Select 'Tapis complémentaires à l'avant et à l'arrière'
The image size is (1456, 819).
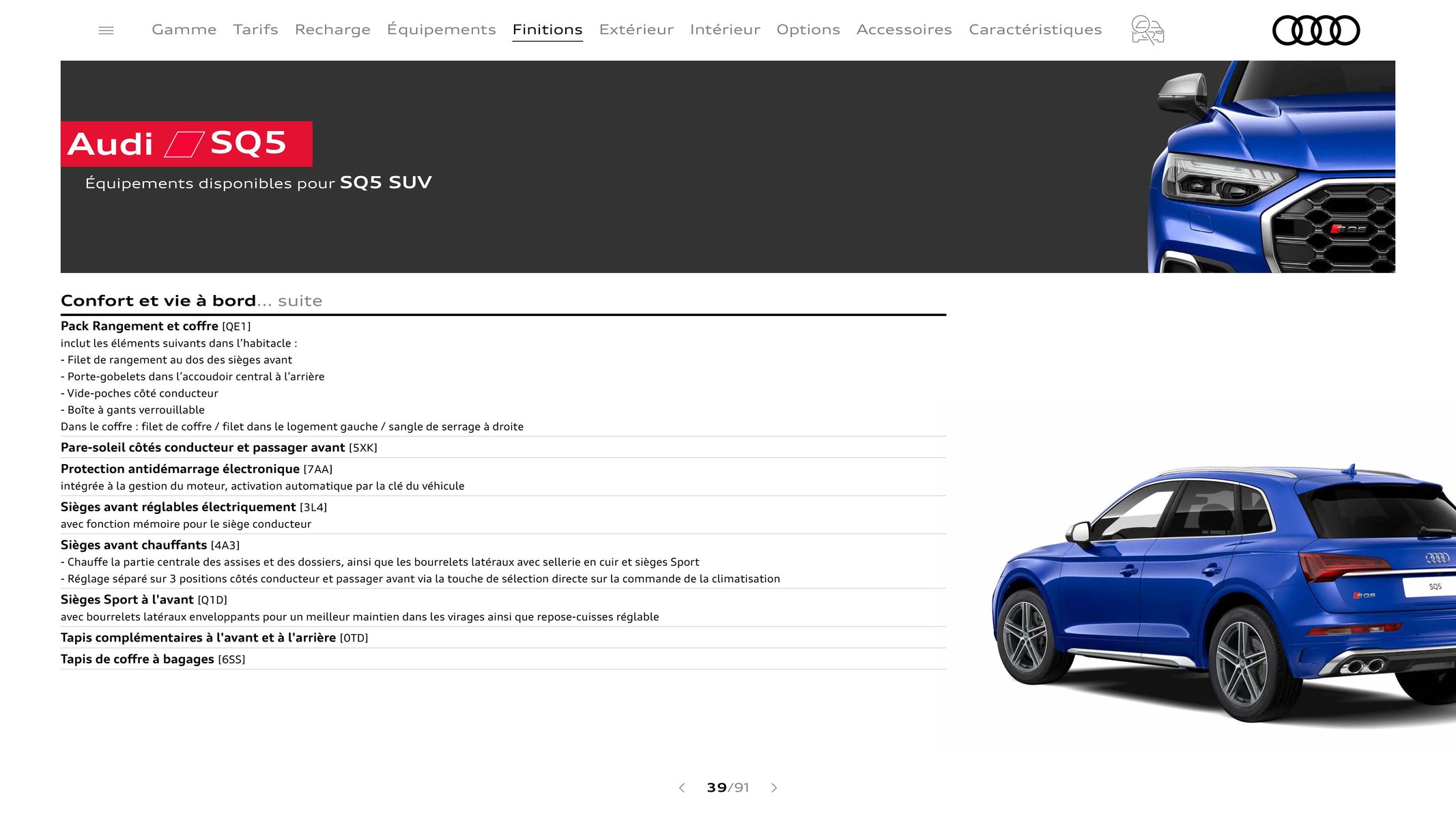click(x=198, y=638)
